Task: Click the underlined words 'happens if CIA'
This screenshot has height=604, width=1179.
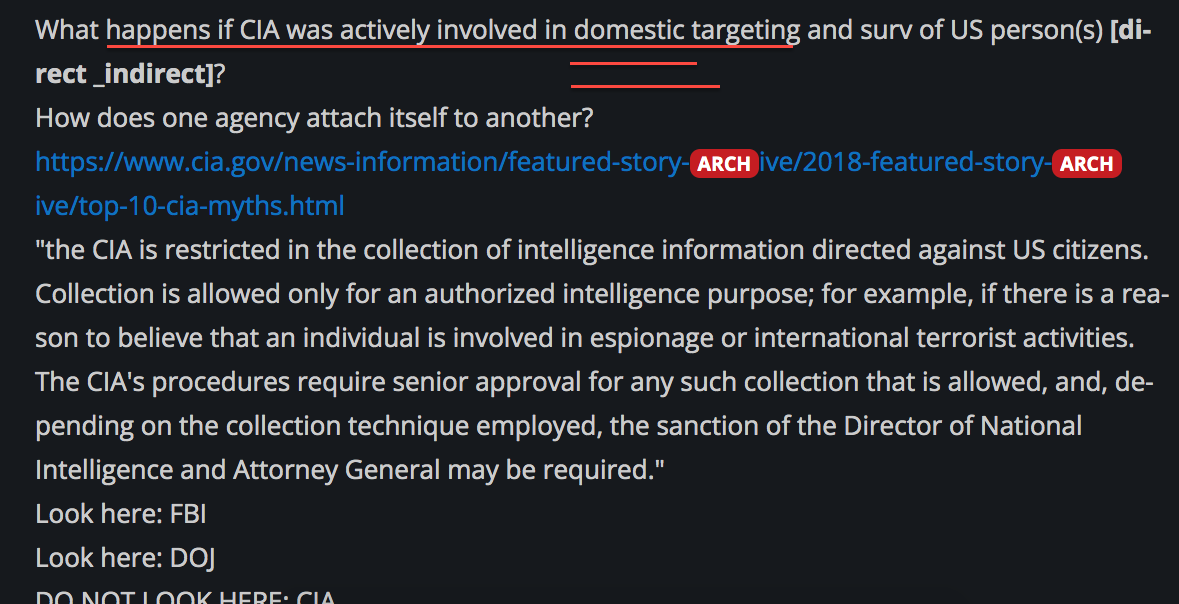Action: click(x=194, y=31)
